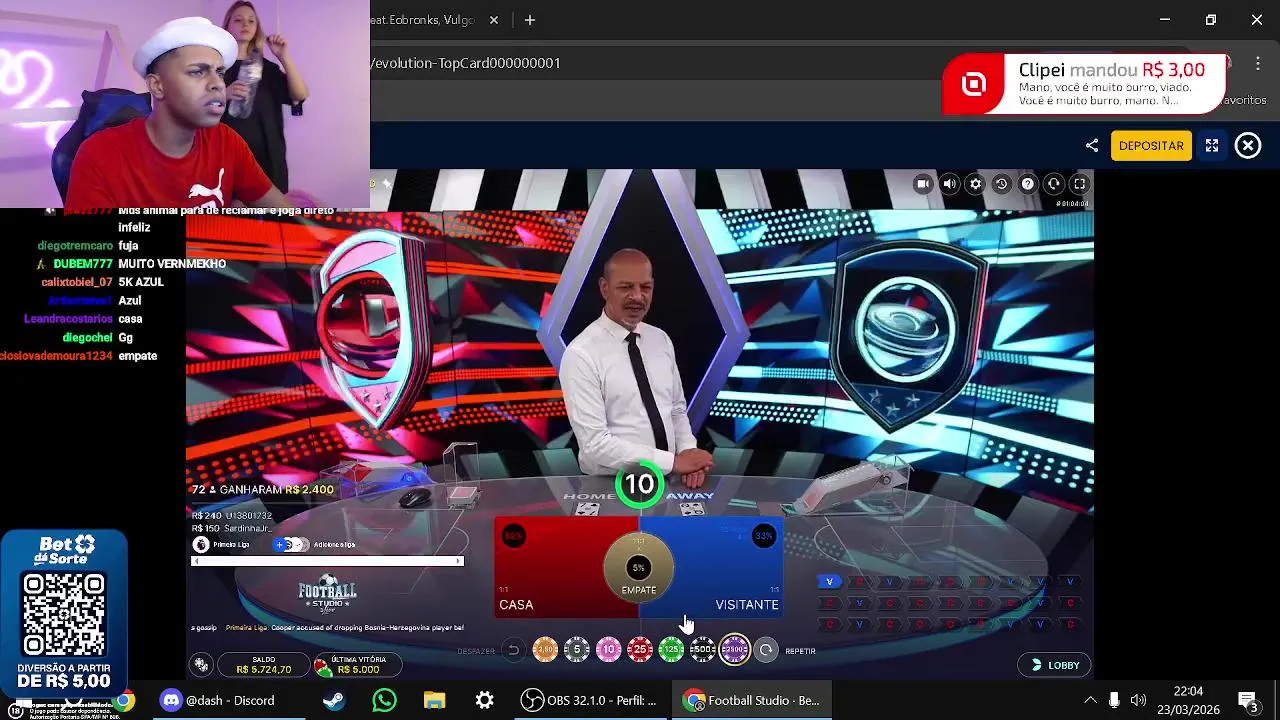1280x720 pixels.
Task: Click the yellow DEPOSITAR button
Action: pyautogui.click(x=1151, y=145)
